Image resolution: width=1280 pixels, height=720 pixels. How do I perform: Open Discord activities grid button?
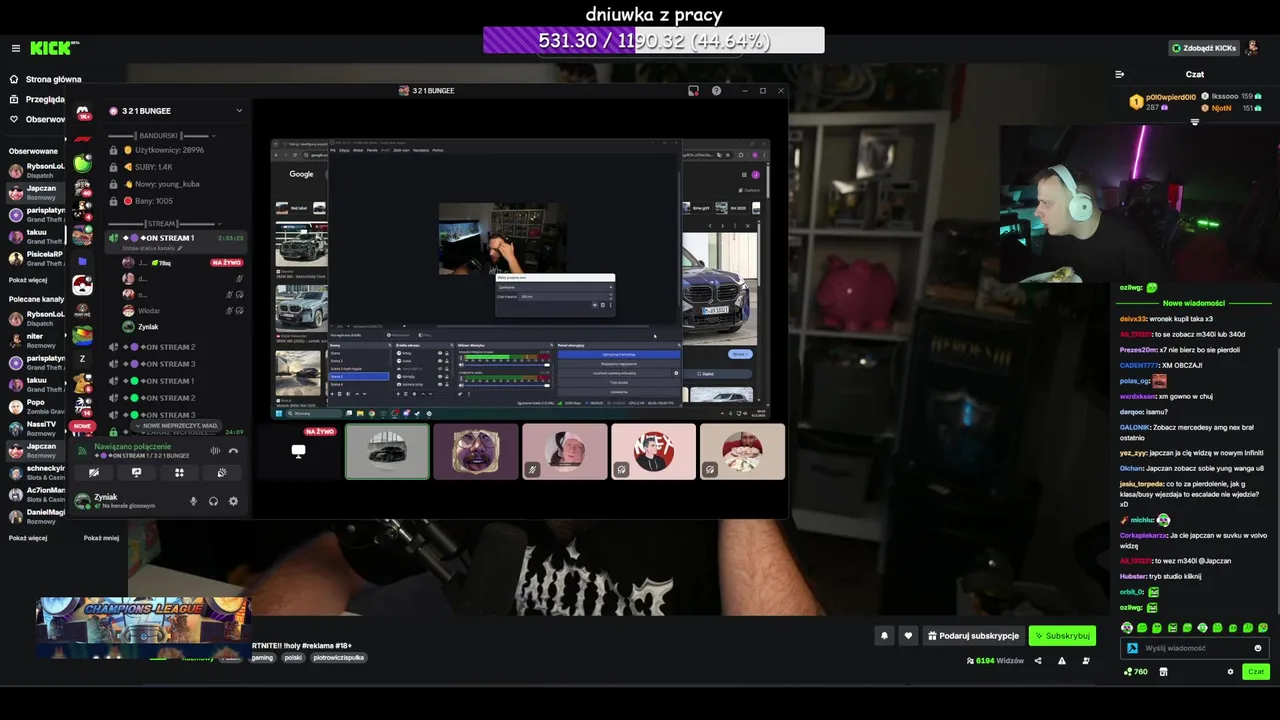[179, 472]
